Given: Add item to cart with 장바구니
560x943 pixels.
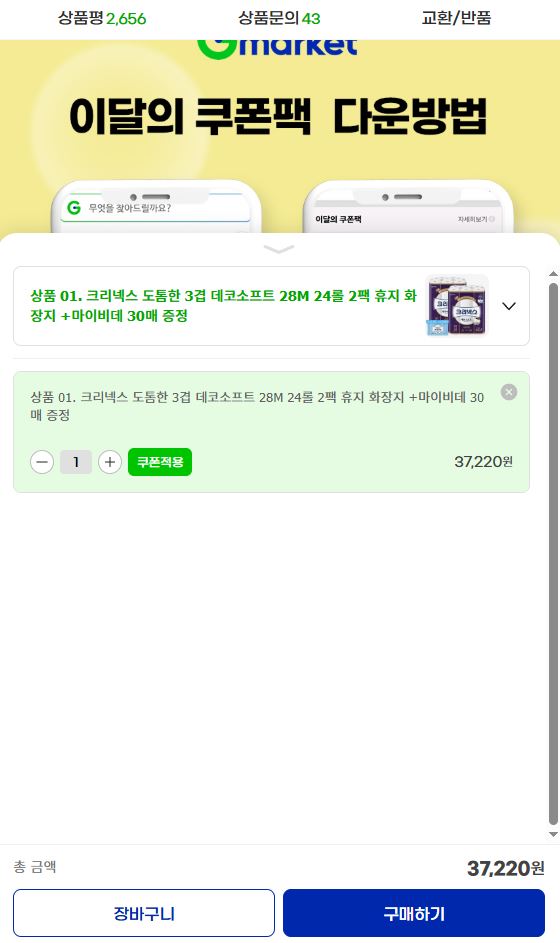Looking at the screenshot, I should (144, 913).
